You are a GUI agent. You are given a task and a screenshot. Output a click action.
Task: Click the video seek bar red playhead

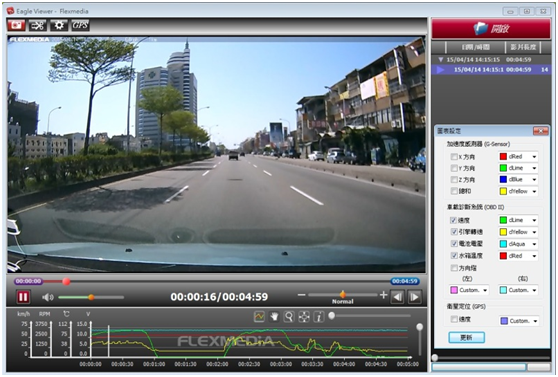click(x=66, y=282)
